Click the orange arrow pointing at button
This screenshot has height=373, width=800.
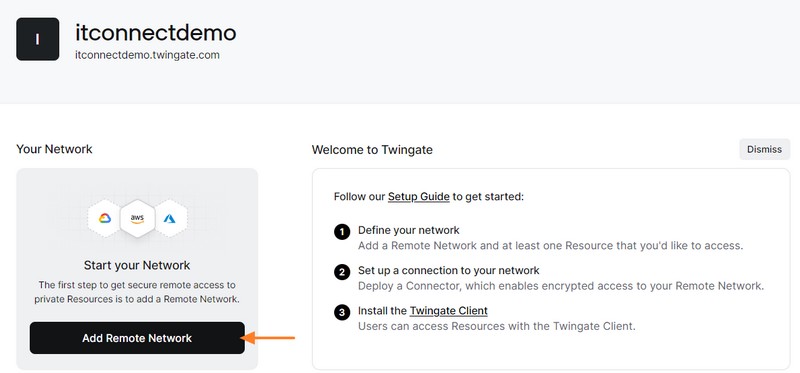pos(268,338)
